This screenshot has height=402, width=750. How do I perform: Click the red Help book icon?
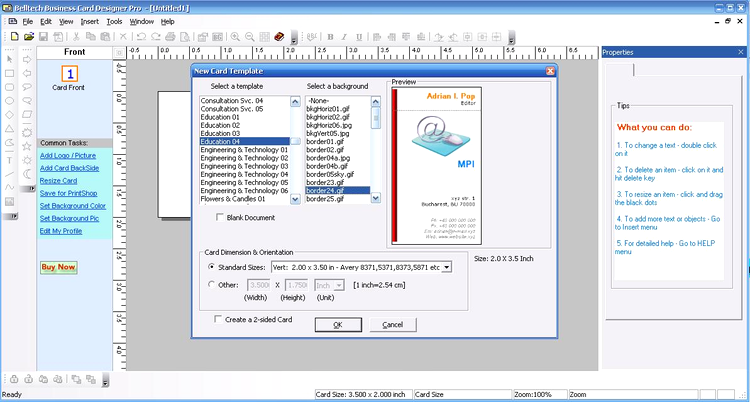[279, 36]
